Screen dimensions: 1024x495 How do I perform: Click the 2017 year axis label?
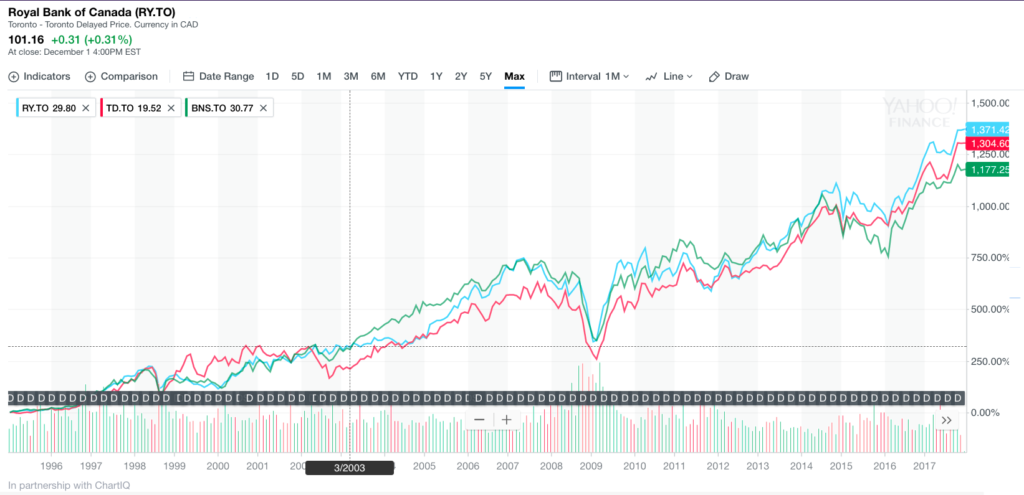click(925, 466)
